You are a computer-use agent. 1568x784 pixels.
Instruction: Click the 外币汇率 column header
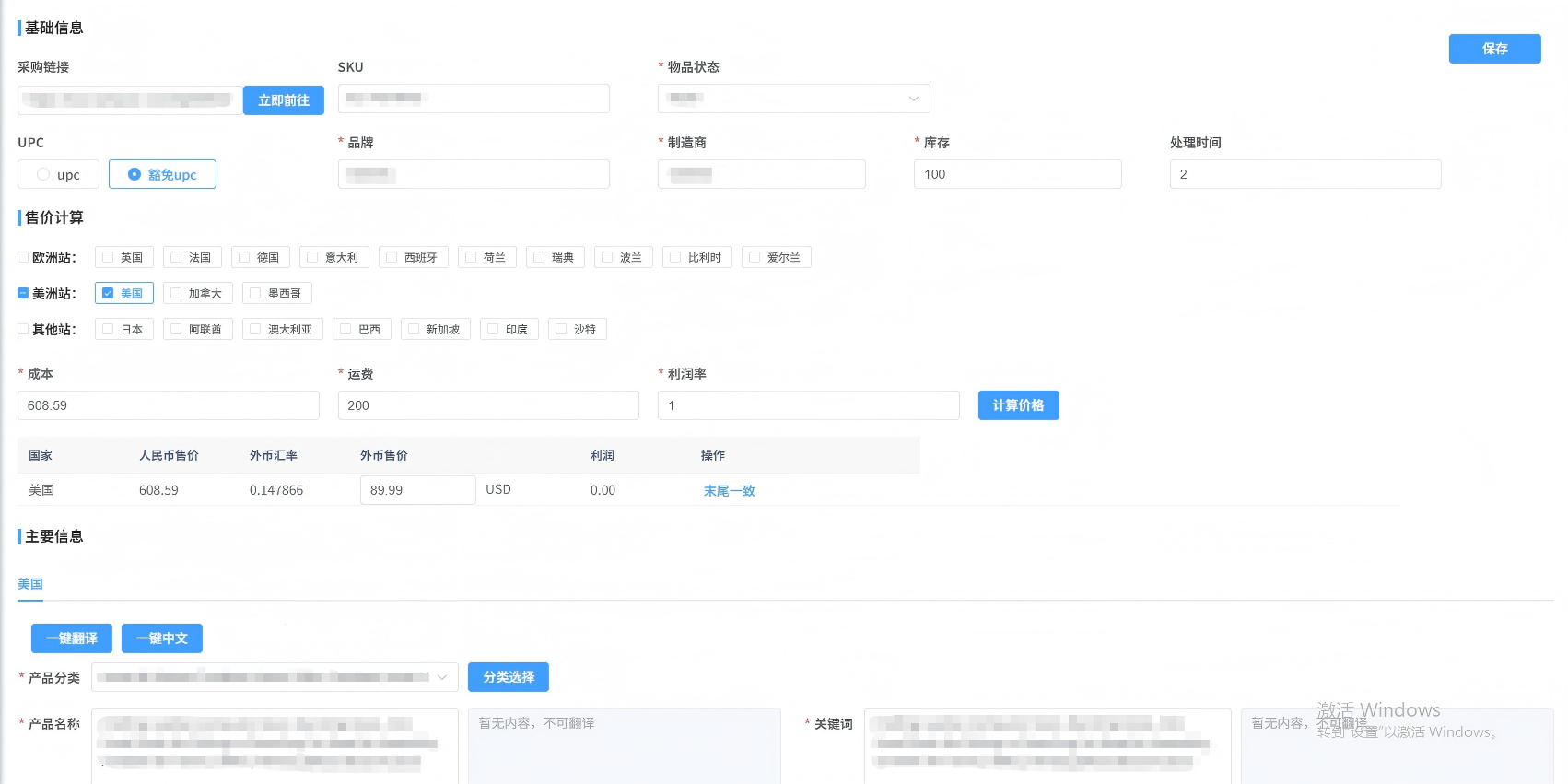point(274,455)
